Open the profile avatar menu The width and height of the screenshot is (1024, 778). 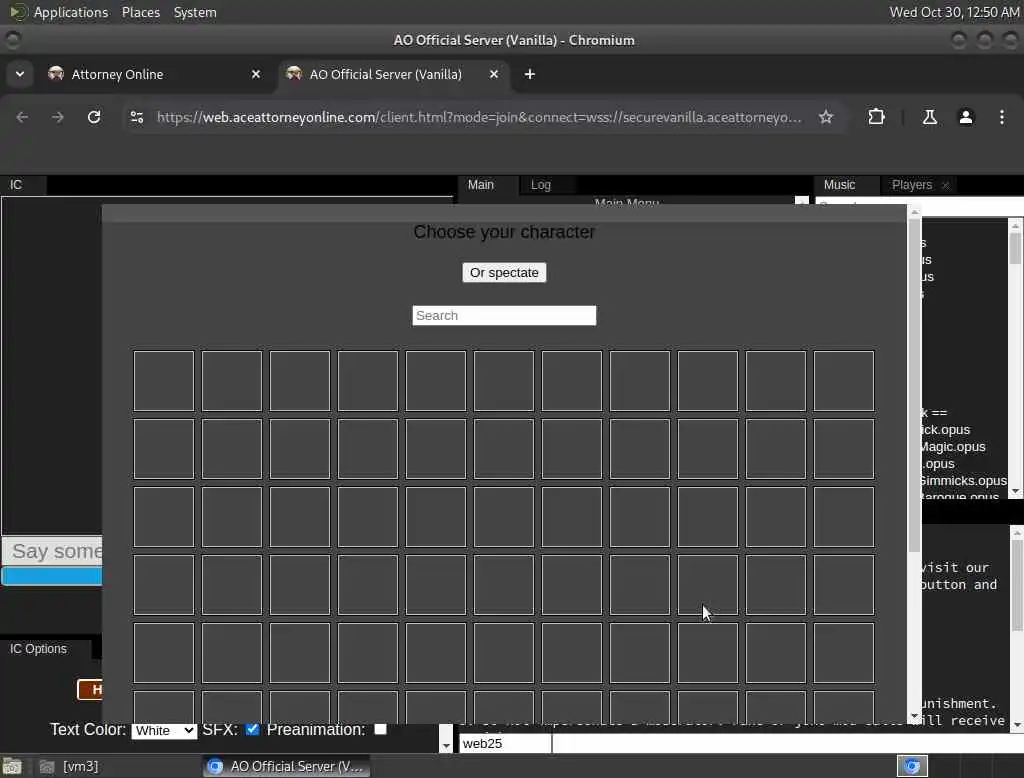(x=966, y=117)
